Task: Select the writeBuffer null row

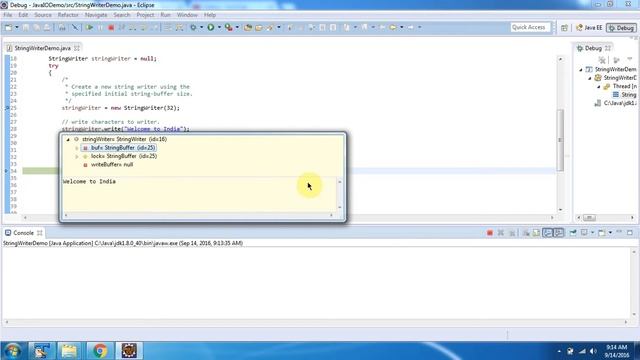Action: [108, 164]
